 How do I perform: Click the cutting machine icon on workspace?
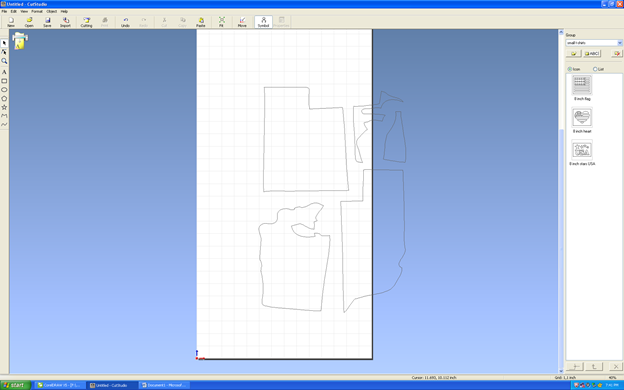pyautogui.click(x=20, y=41)
